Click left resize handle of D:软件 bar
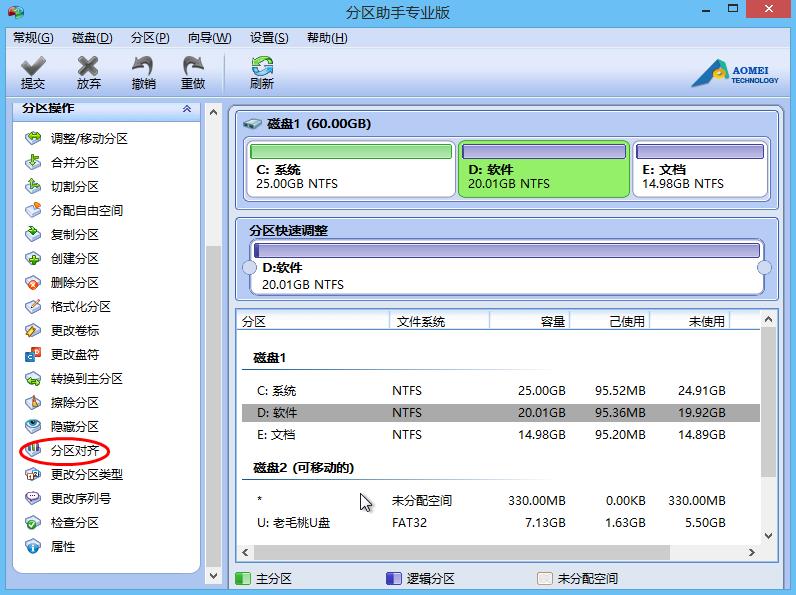The height and width of the screenshot is (595, 796). 249,268
